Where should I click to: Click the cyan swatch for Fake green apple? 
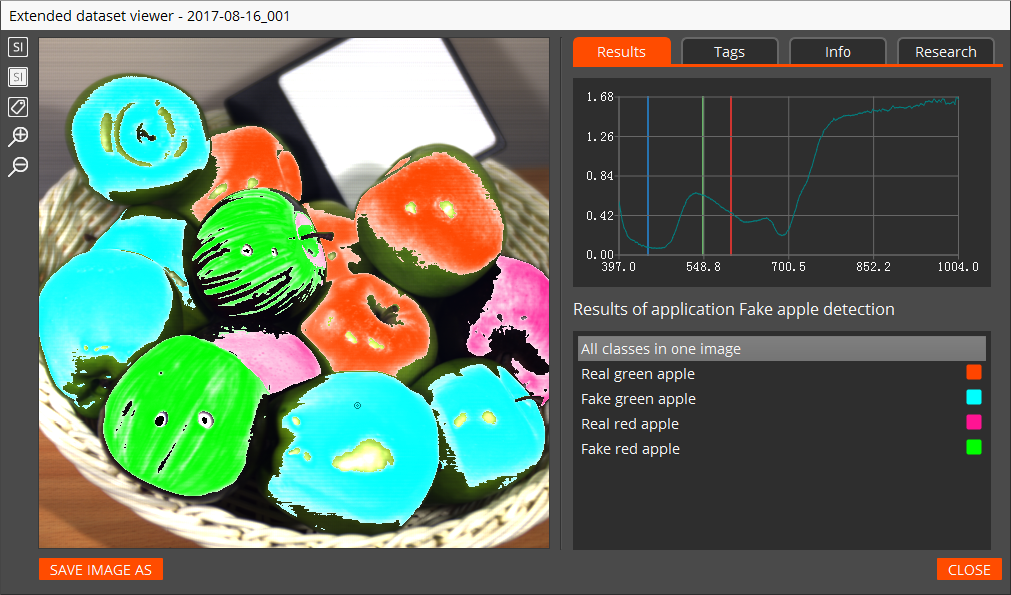973,397
